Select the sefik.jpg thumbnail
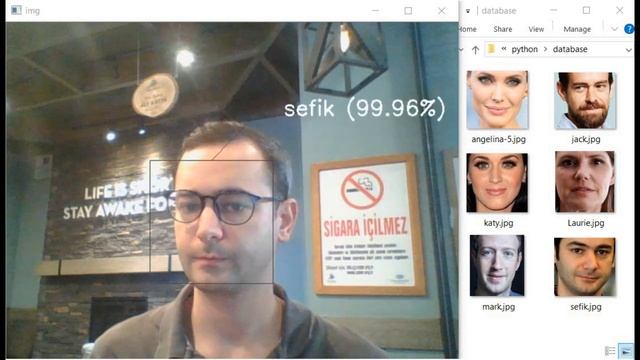The width and height of the screenshot is (640, 360). 585,267
